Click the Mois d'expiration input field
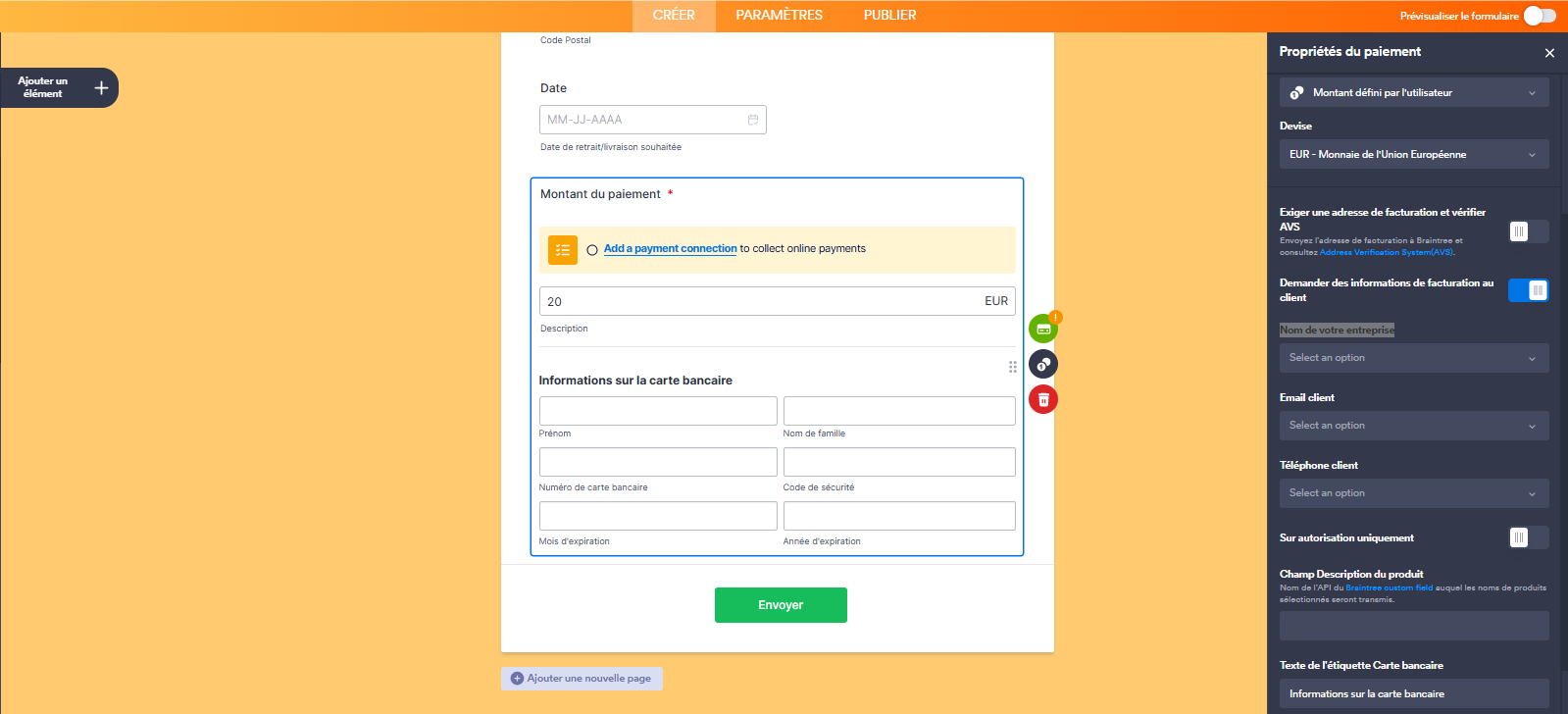 pos(658,516)
